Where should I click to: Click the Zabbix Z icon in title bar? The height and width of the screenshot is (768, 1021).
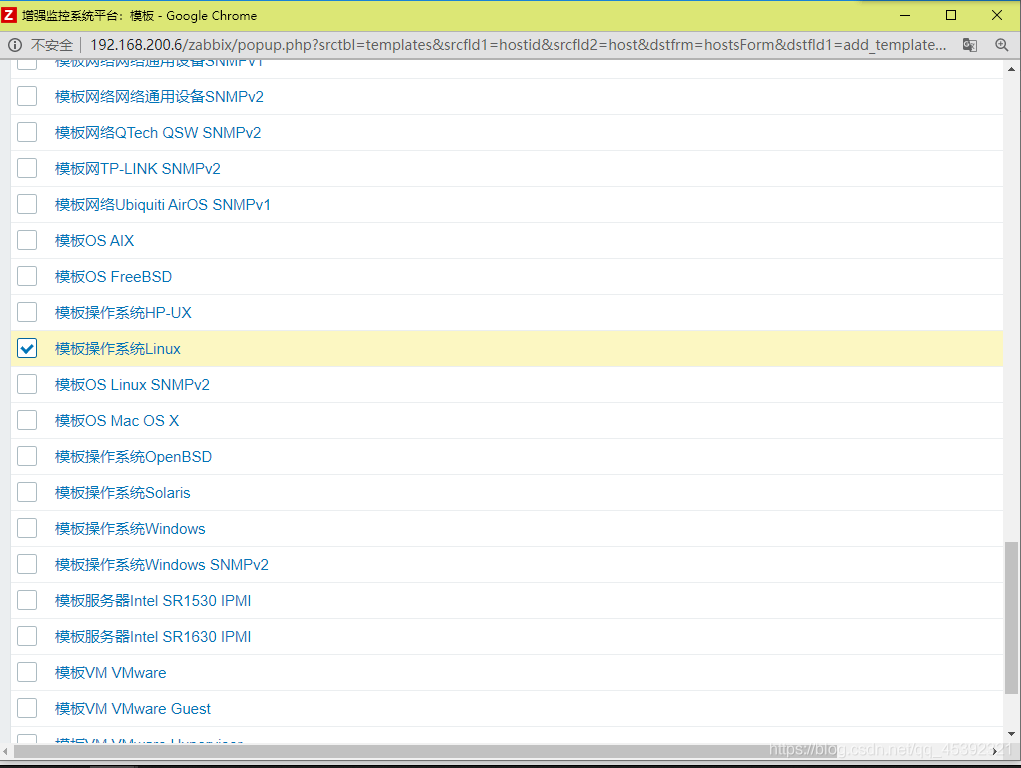pyautogui.click(x=8, y=15)
